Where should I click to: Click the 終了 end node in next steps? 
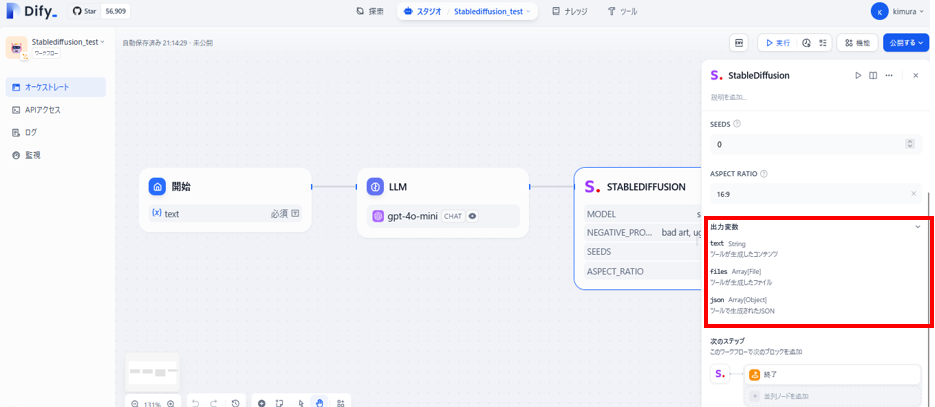coord(832,375)
